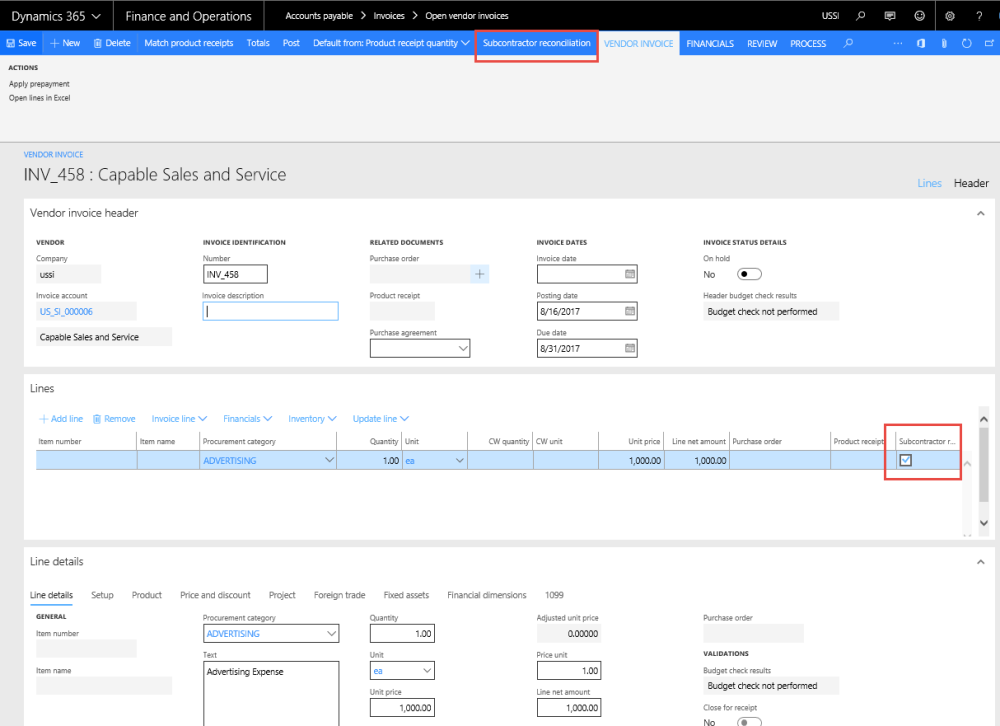The width and height of the screenshot is (1000, 726).
Task: Click the Invoice description field
Action: tap(270, 311)
